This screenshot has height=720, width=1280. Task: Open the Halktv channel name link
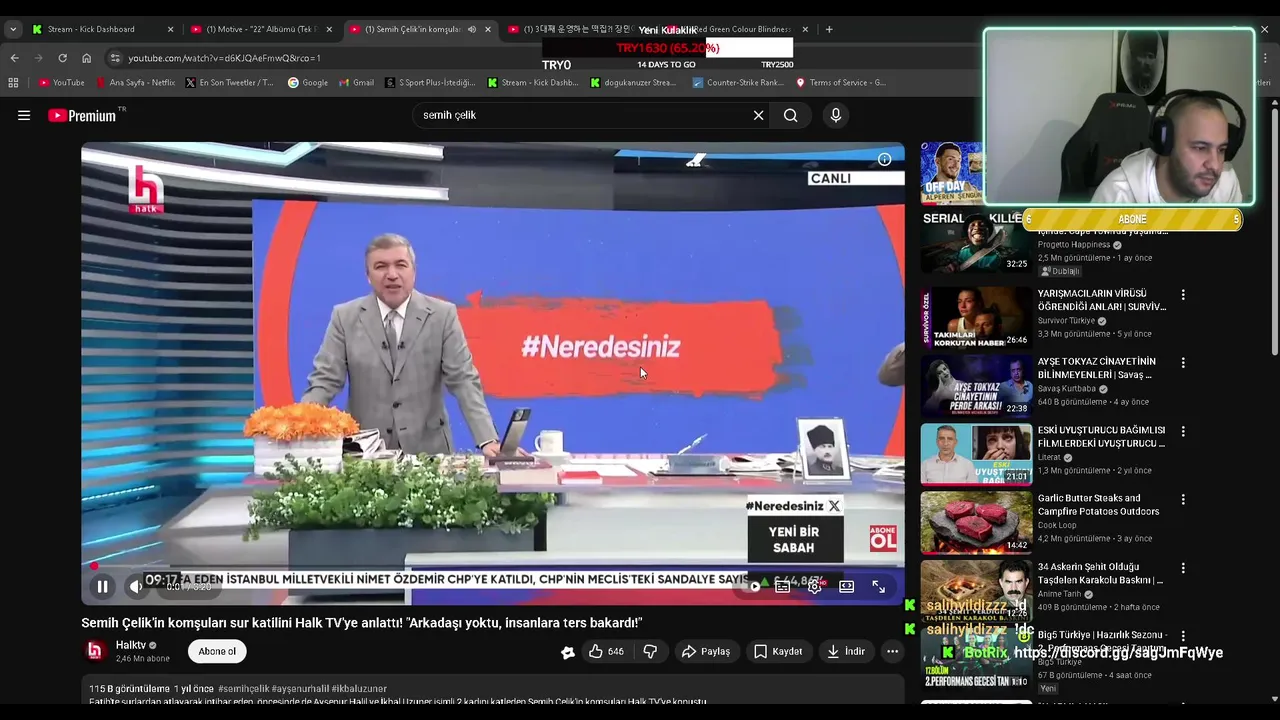click(131, 645)
